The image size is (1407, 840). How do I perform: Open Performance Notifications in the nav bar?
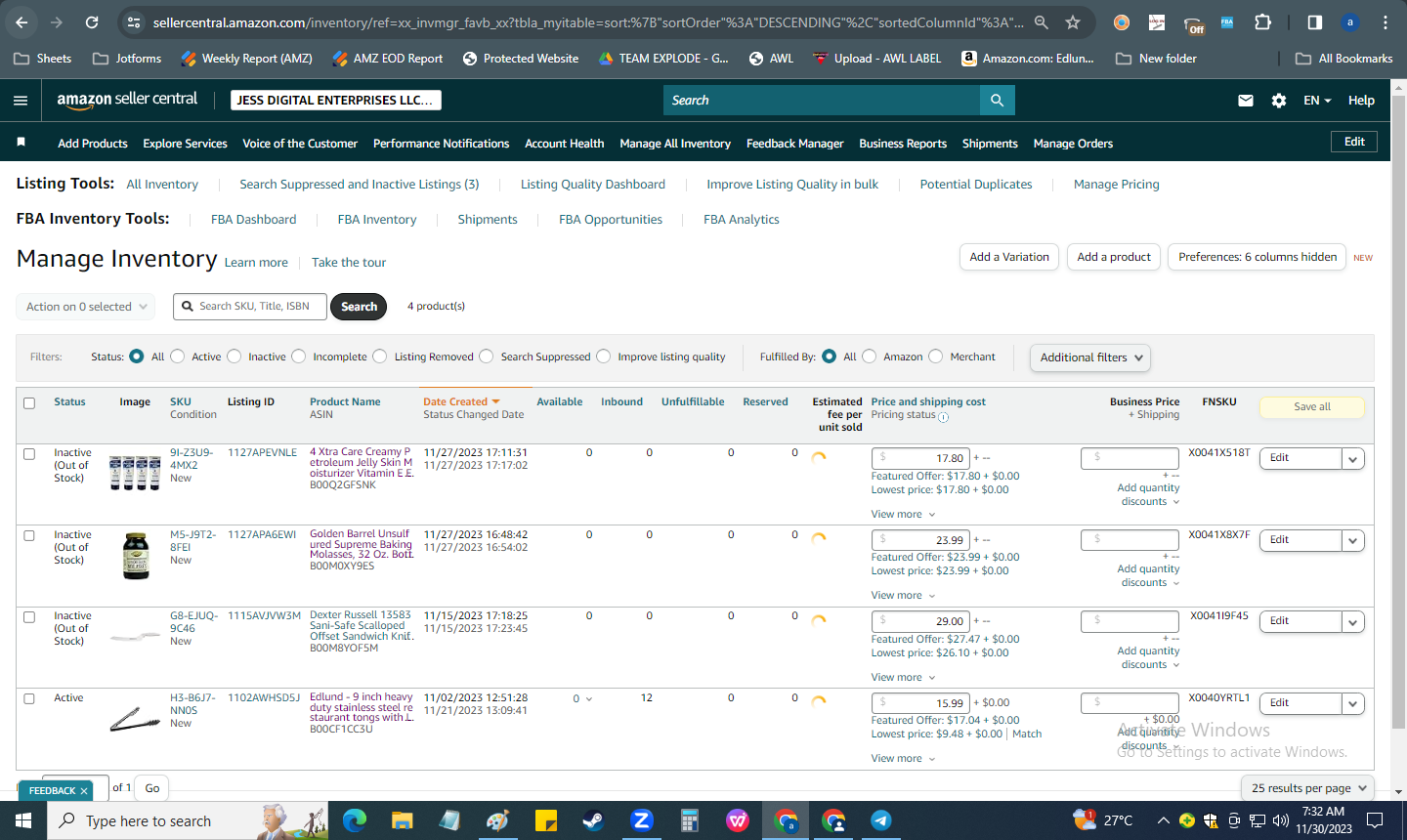pos(441,144)
